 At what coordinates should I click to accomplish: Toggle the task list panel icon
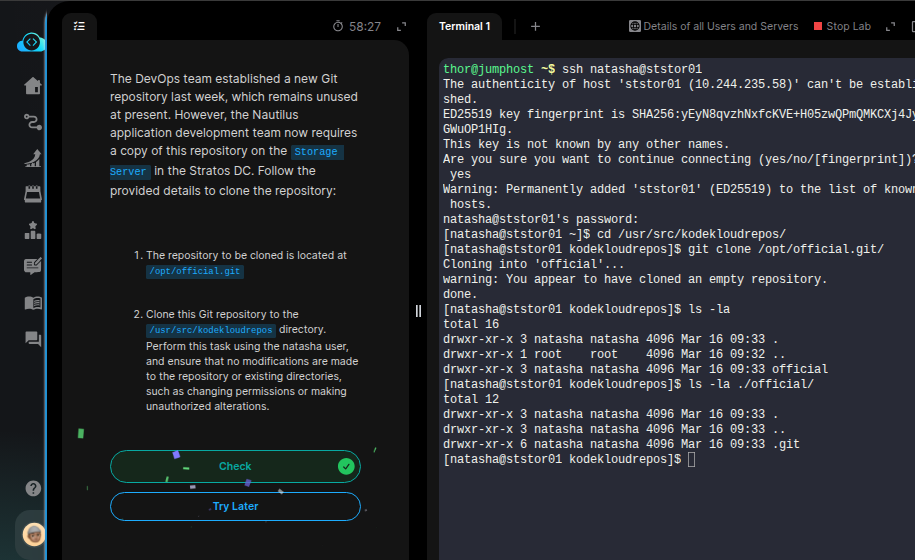click(x=79, y=26)
